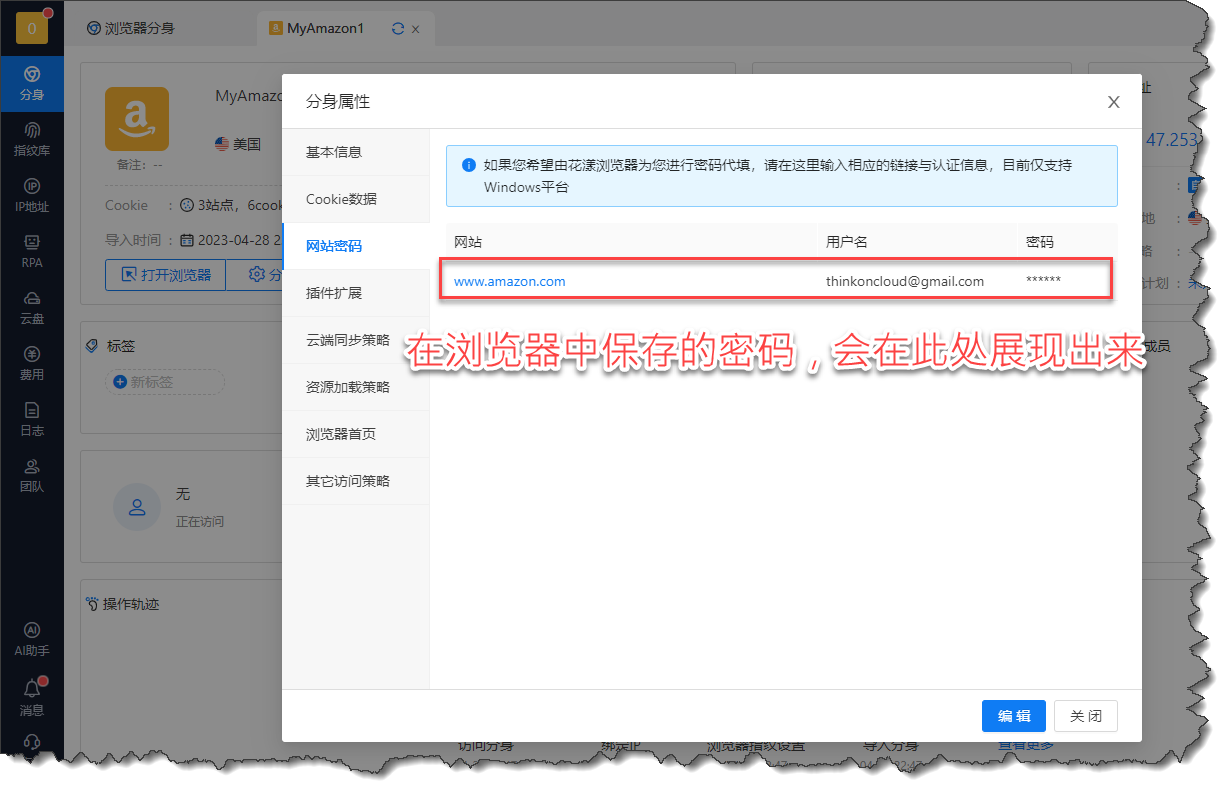Image resolution: width=1232 pixels, height=794 pixels.
Task: Click the user avatar beside 正在访问
Action: point(137,506)
